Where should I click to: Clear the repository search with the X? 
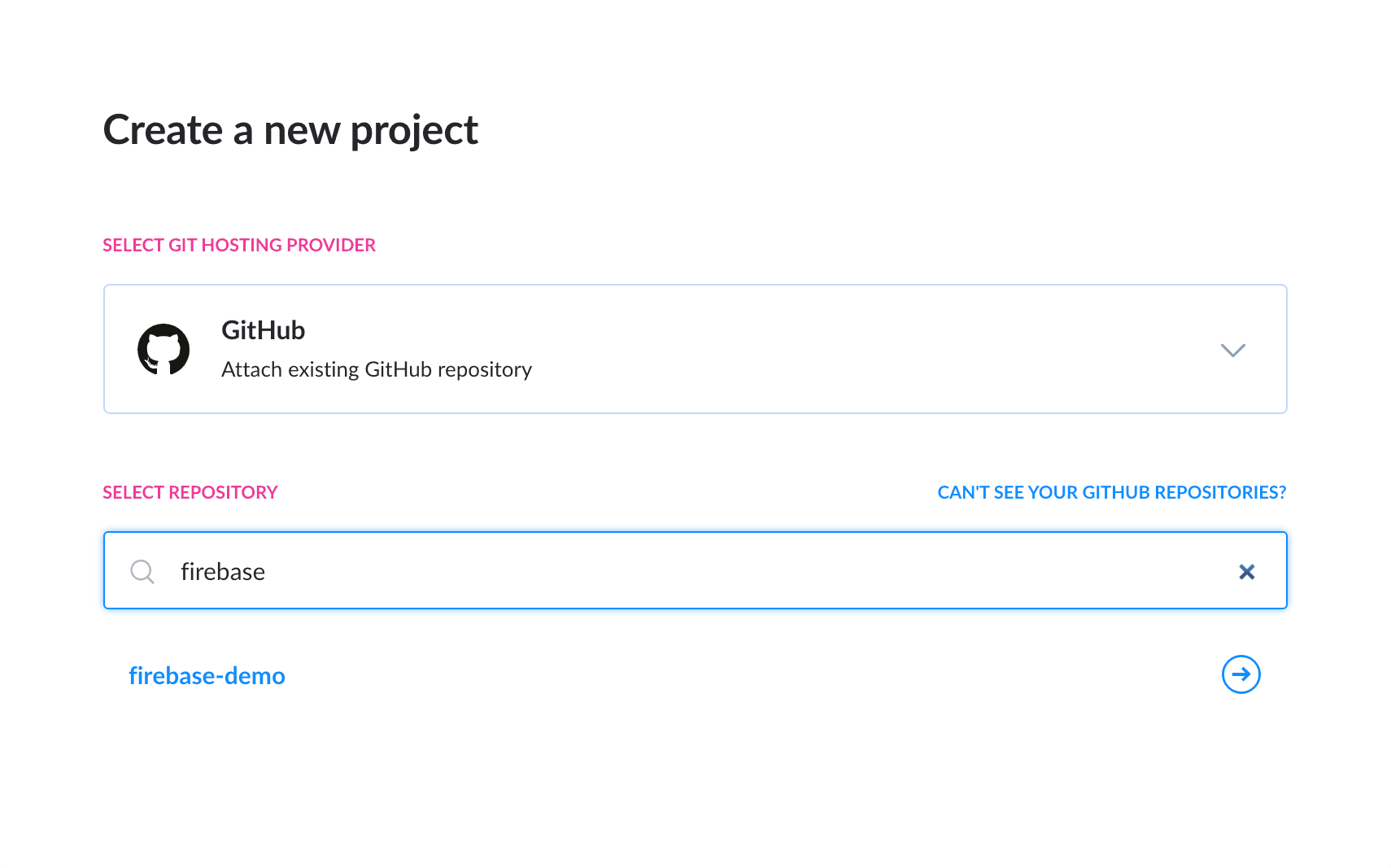coord(1246,572)
